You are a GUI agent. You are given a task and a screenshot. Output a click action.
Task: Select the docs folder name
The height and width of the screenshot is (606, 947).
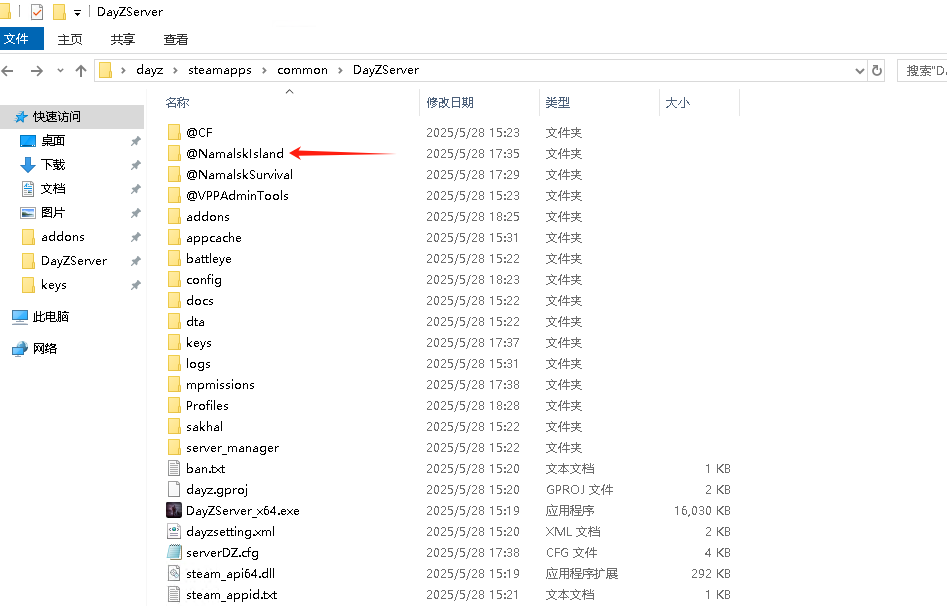pos(200,301)
